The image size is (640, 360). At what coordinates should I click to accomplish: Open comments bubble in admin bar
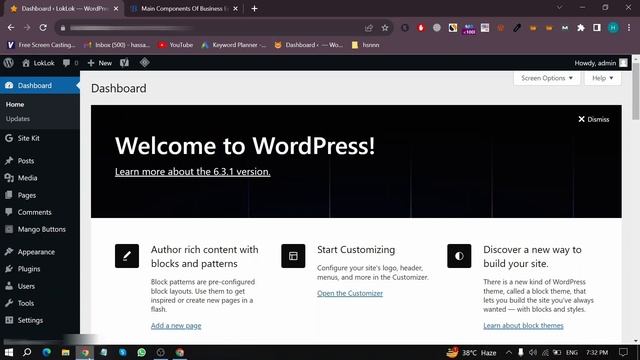[70, 63]
